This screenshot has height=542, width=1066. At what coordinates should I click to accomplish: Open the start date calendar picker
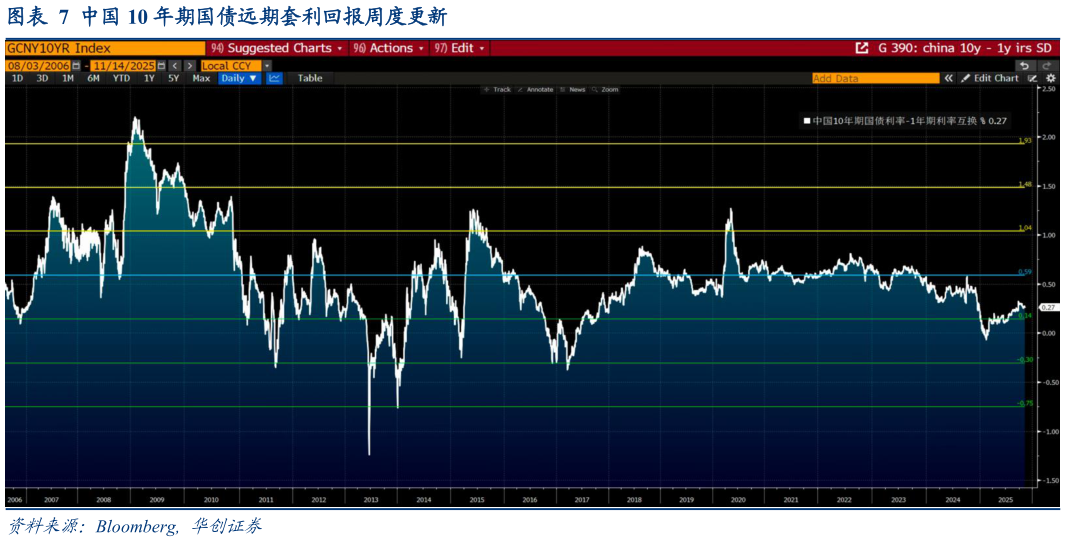(x=76, y=66)
